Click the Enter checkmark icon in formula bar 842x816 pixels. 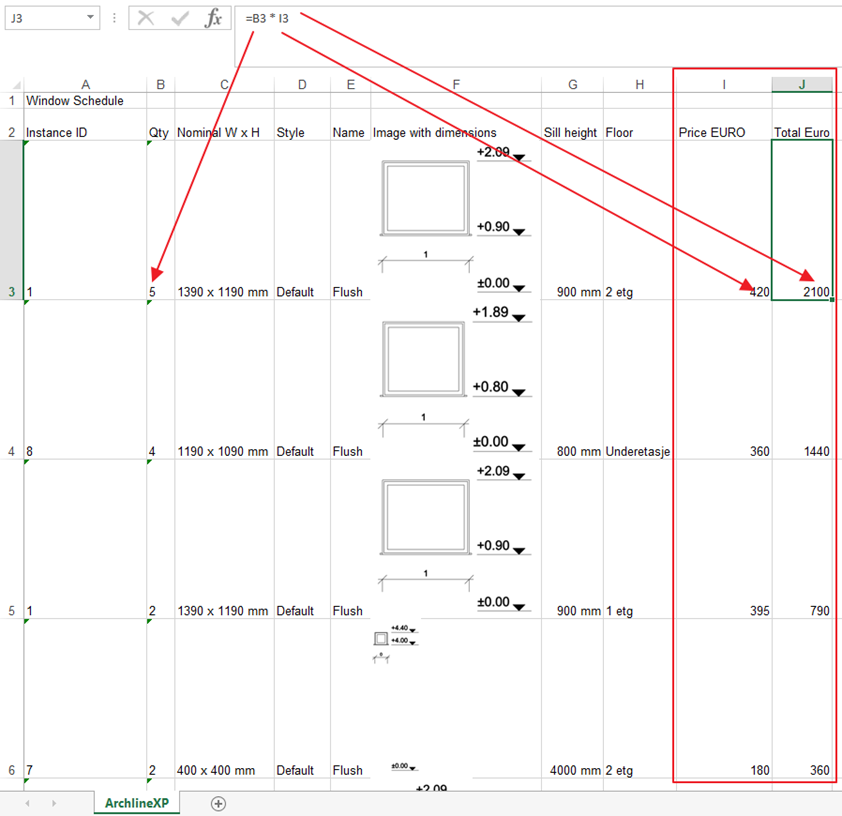point(180,19)
